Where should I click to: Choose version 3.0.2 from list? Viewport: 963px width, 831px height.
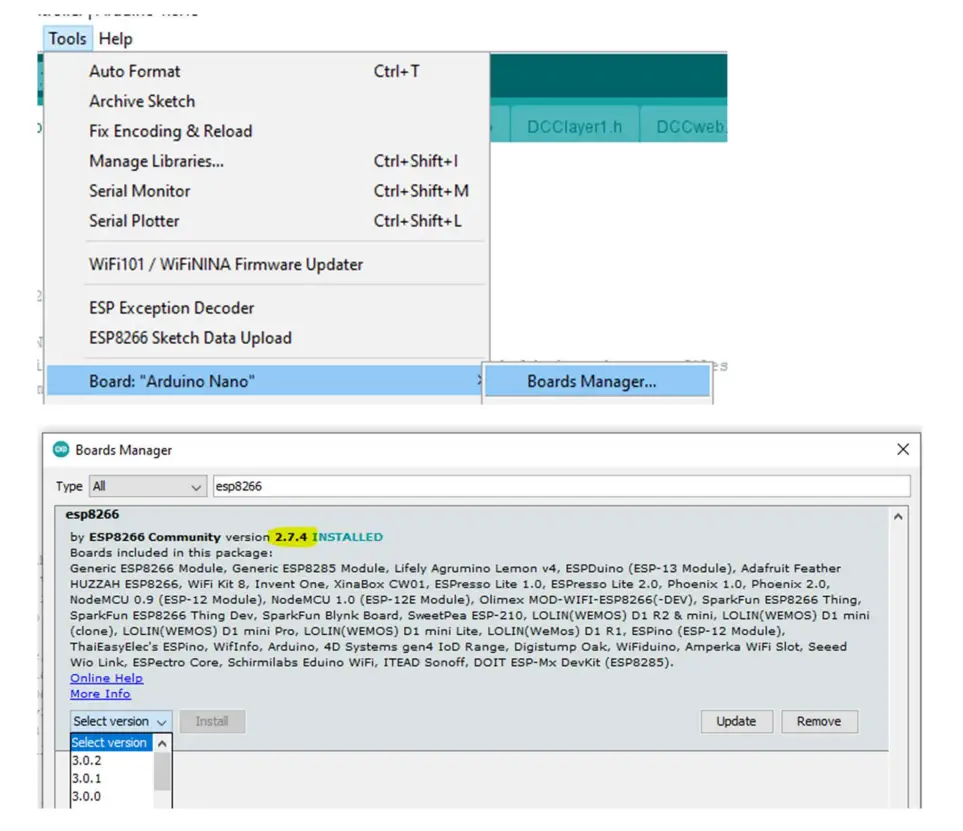point(111,760)
